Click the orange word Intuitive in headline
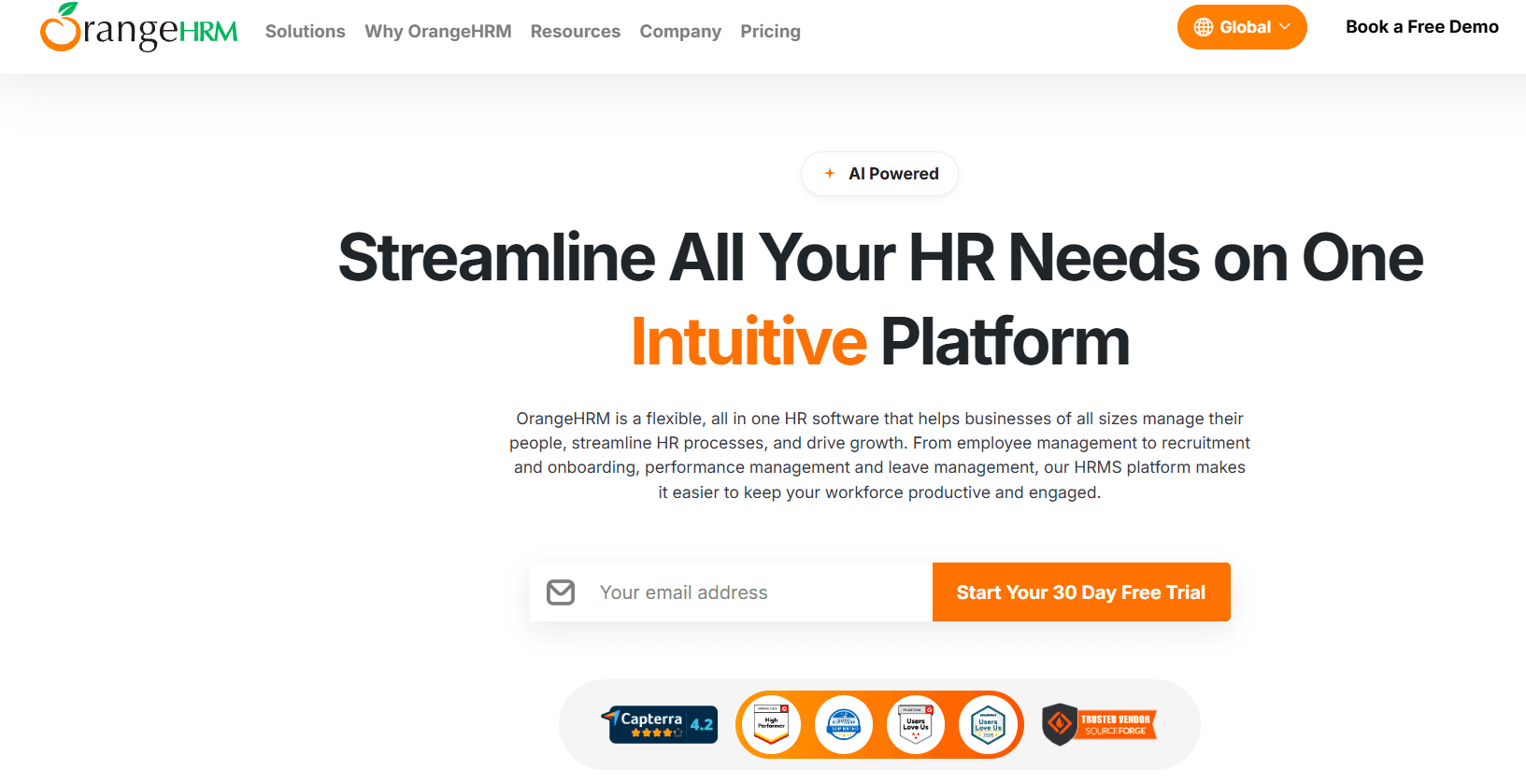 [749, 342]
